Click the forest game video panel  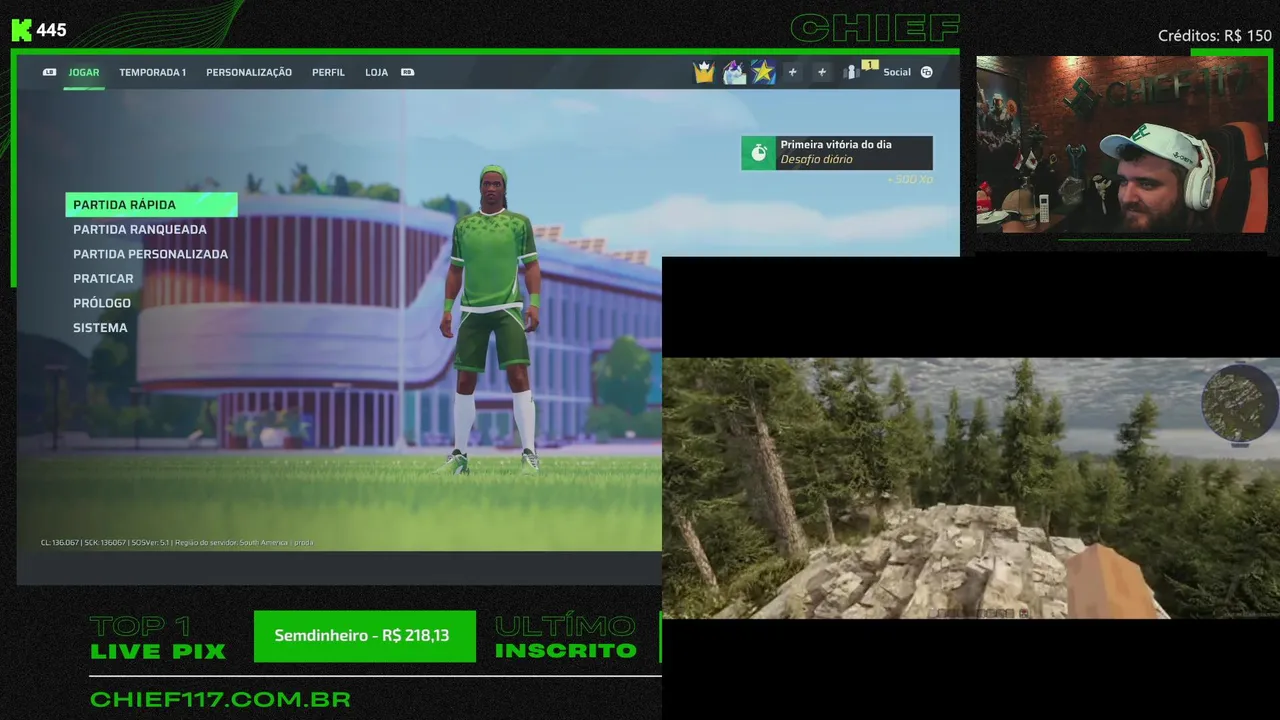(971, 488)
